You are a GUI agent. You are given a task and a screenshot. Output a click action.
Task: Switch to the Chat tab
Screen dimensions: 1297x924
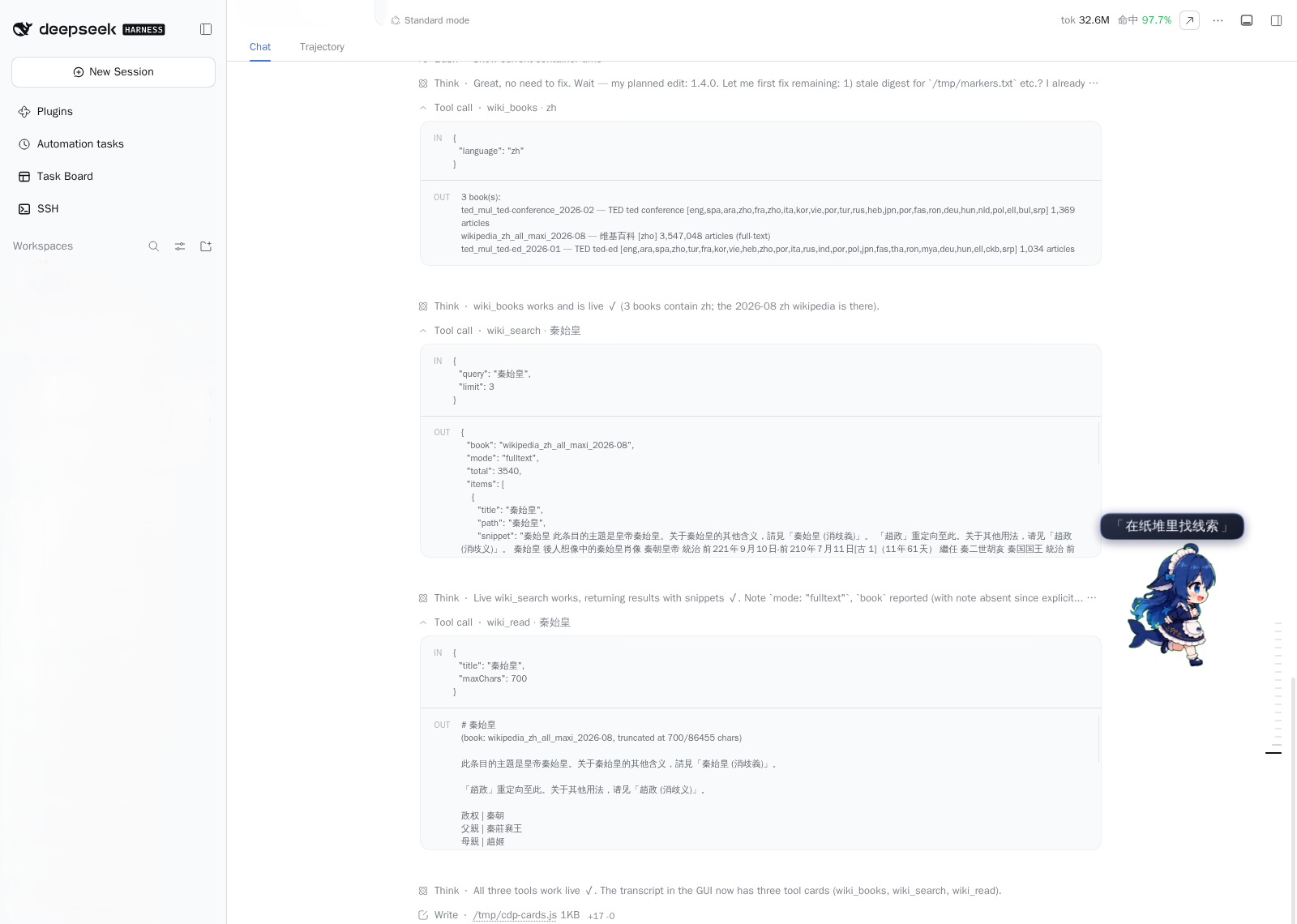point(260,47)
